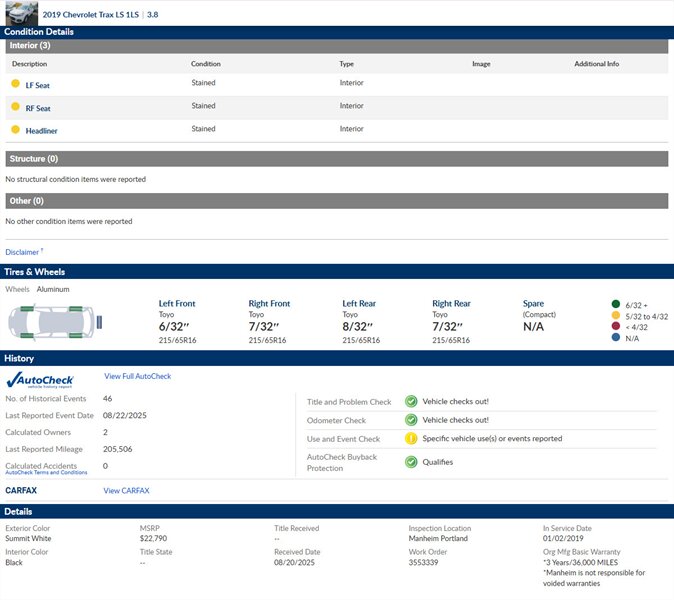Viewport: 674px width, 600px height.
Task: Click the vehicle thumbnail image in header
Action: click(21, 13)
